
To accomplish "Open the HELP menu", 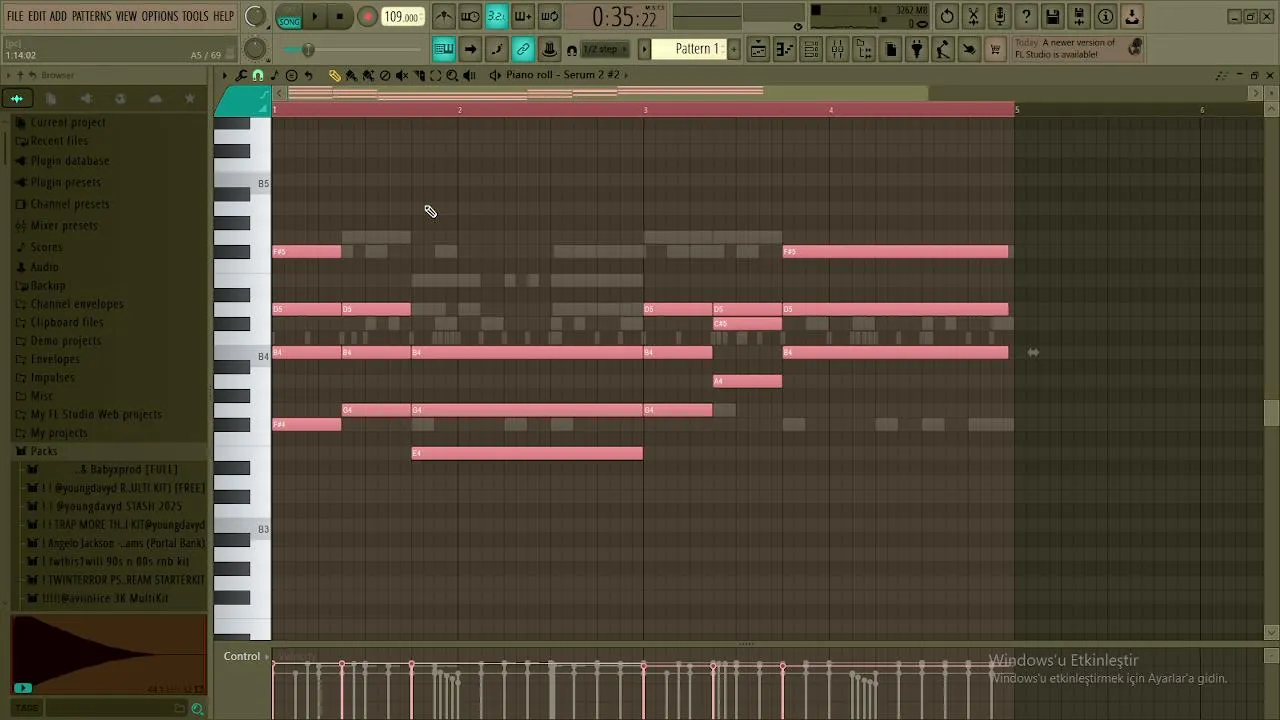I will coord(223,16).
